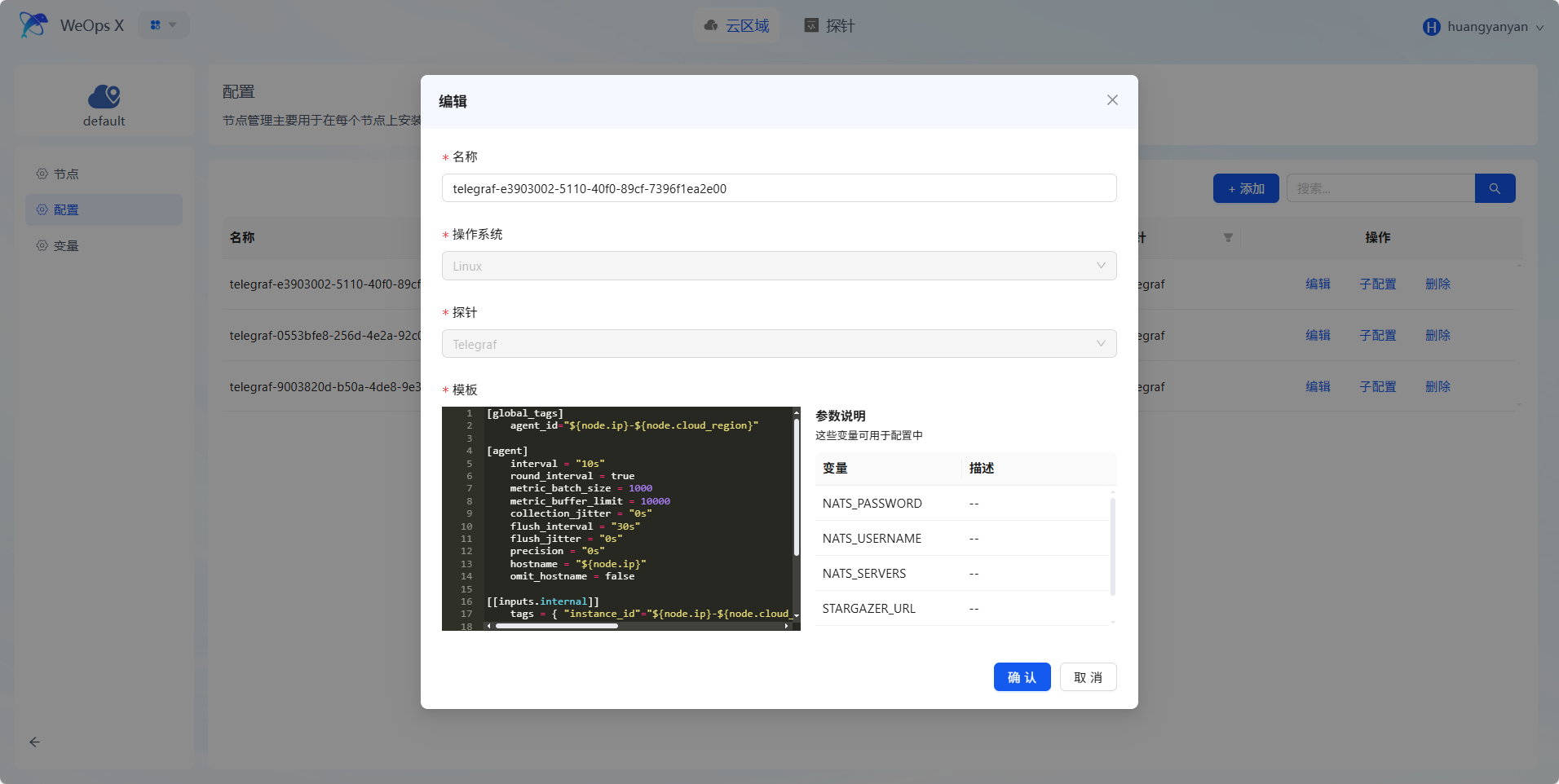The image size is (1559, 784).
Task: Click the 云区域 cloud icon
Action: click(x=711, y=26)
